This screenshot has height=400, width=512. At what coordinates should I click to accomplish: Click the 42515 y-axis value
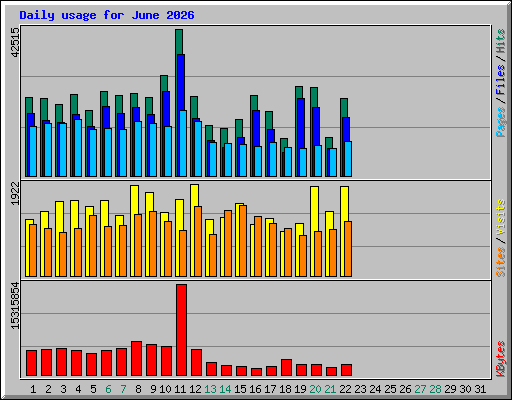16,42
